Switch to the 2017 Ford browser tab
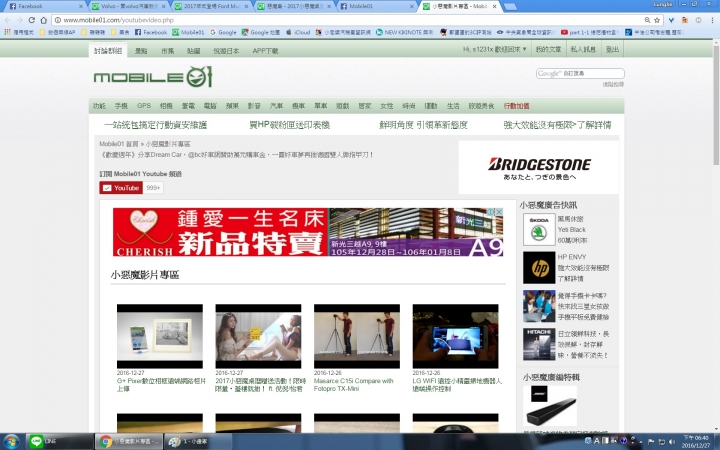The image size is (720, 450). [209, 6]
